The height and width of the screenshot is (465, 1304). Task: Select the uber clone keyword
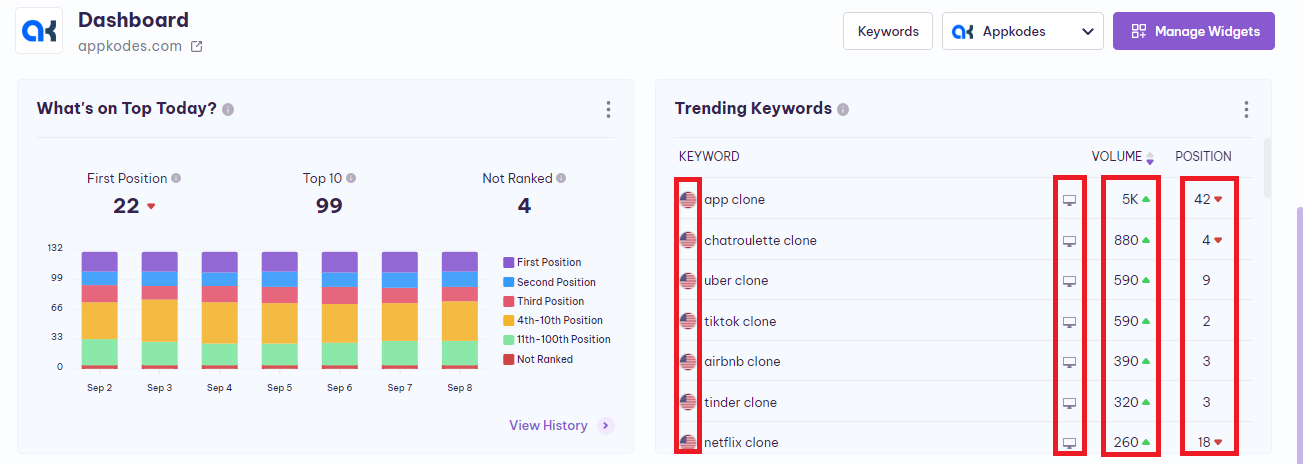736,281
